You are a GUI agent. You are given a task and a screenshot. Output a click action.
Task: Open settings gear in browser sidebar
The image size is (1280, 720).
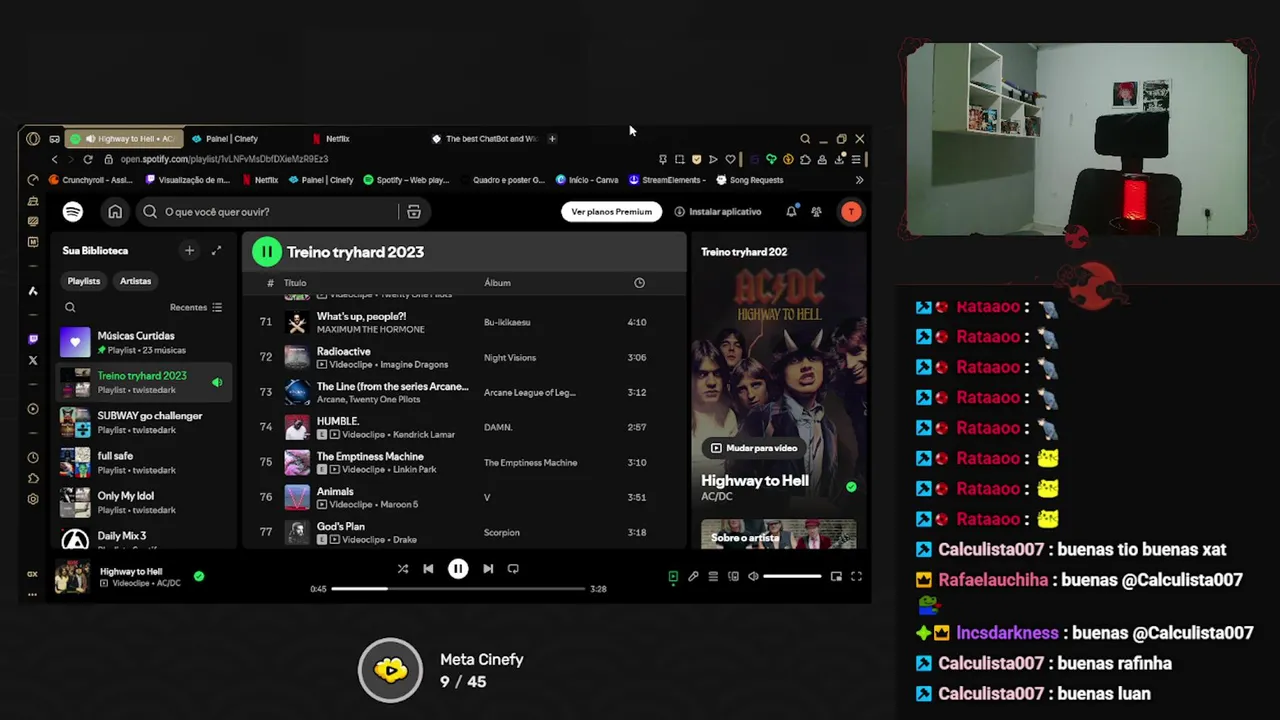[33, 499]
